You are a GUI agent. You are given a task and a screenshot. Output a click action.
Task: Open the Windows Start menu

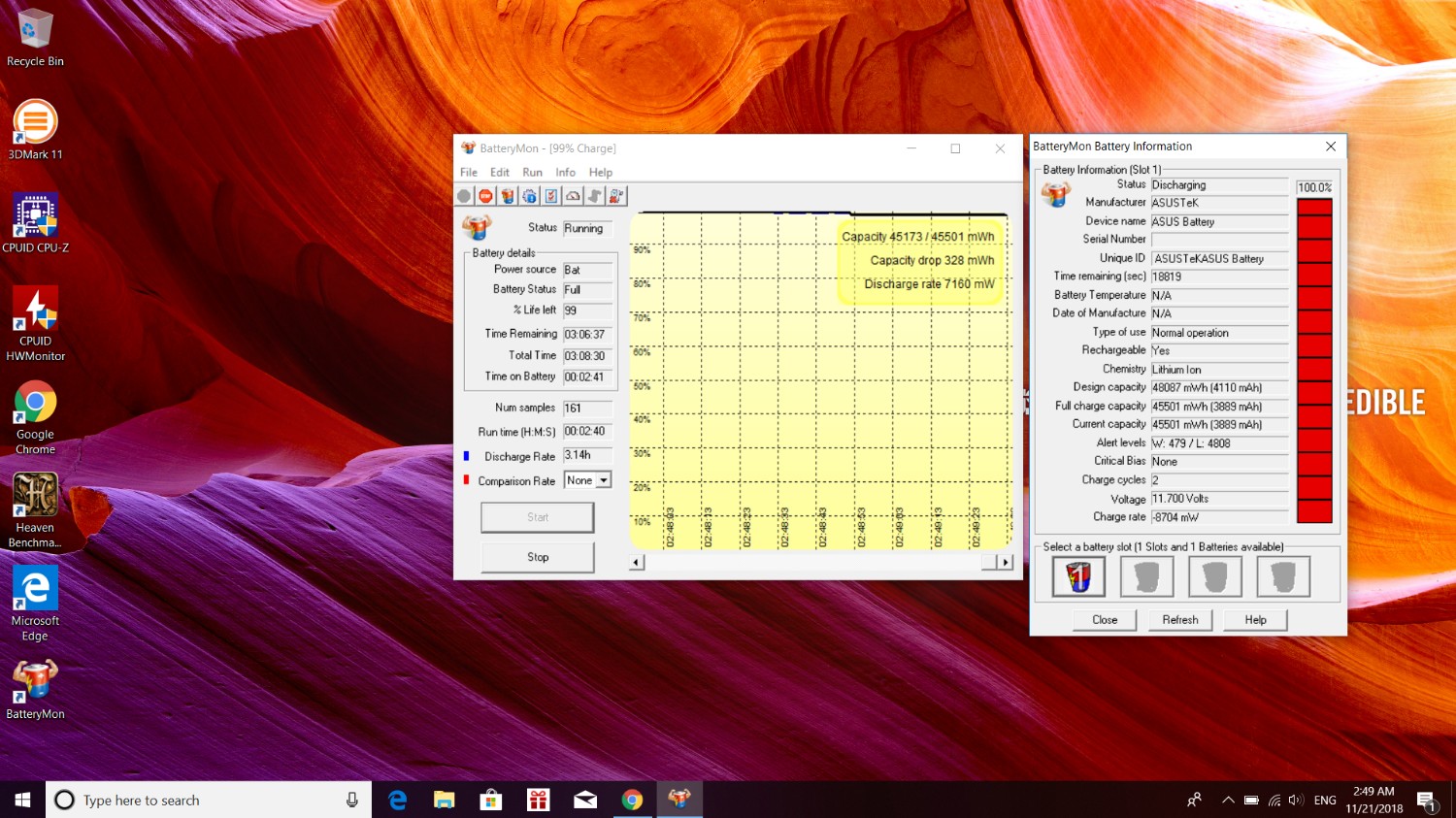click(22, 800)
